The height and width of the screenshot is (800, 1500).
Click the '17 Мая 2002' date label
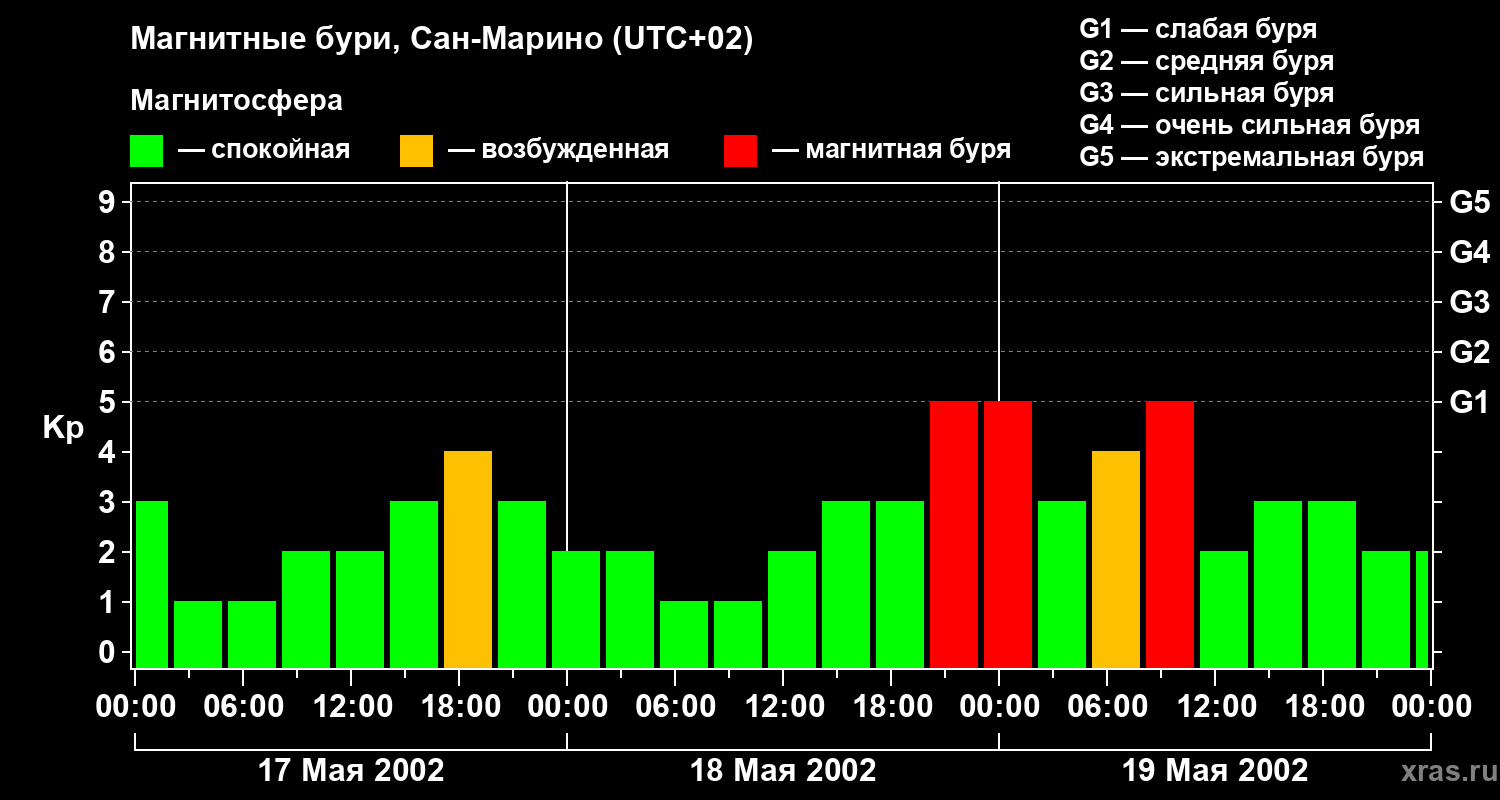pos(351,770)
